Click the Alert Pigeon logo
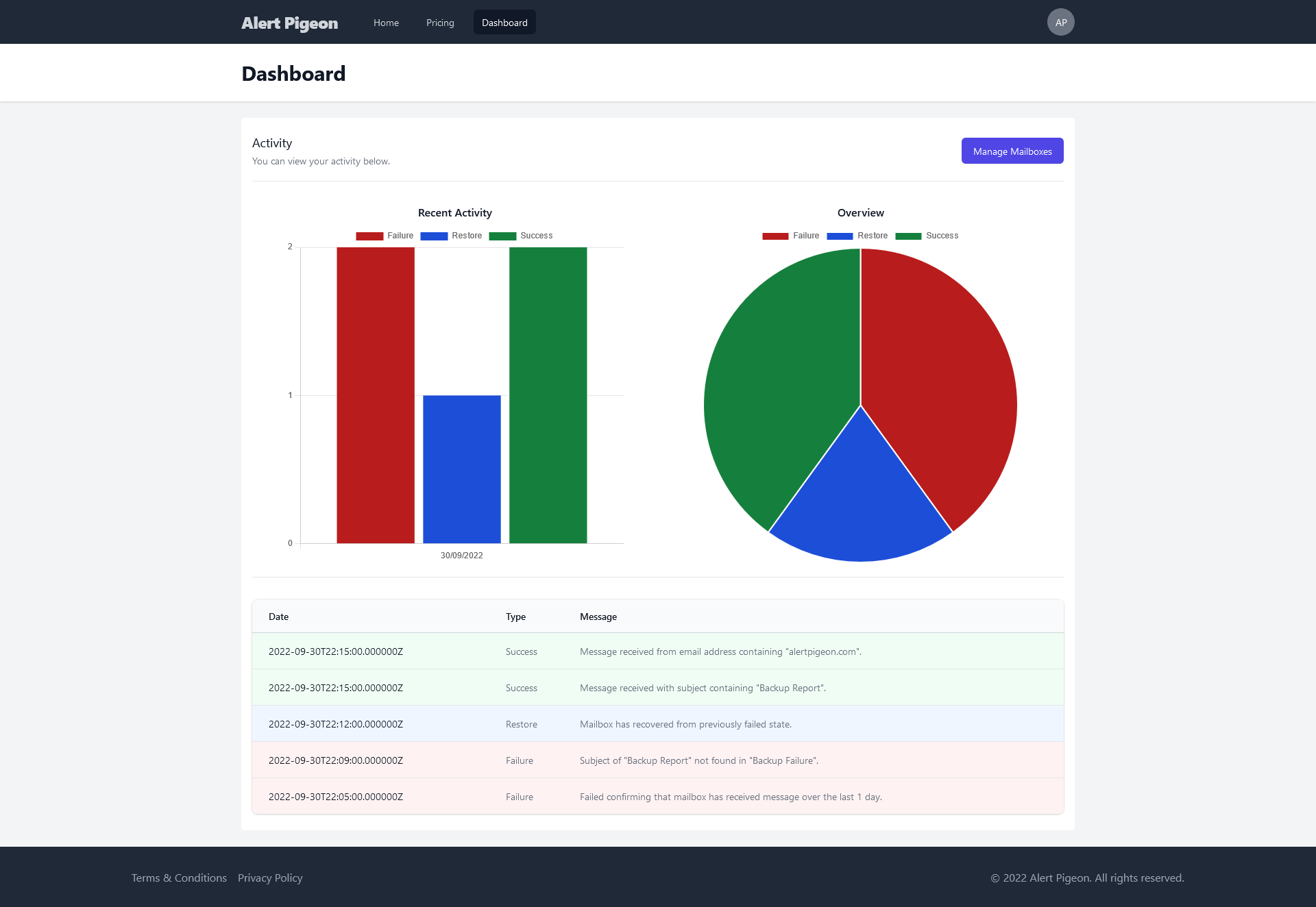This screenshot has height=907, width=1316. [289, 23]
